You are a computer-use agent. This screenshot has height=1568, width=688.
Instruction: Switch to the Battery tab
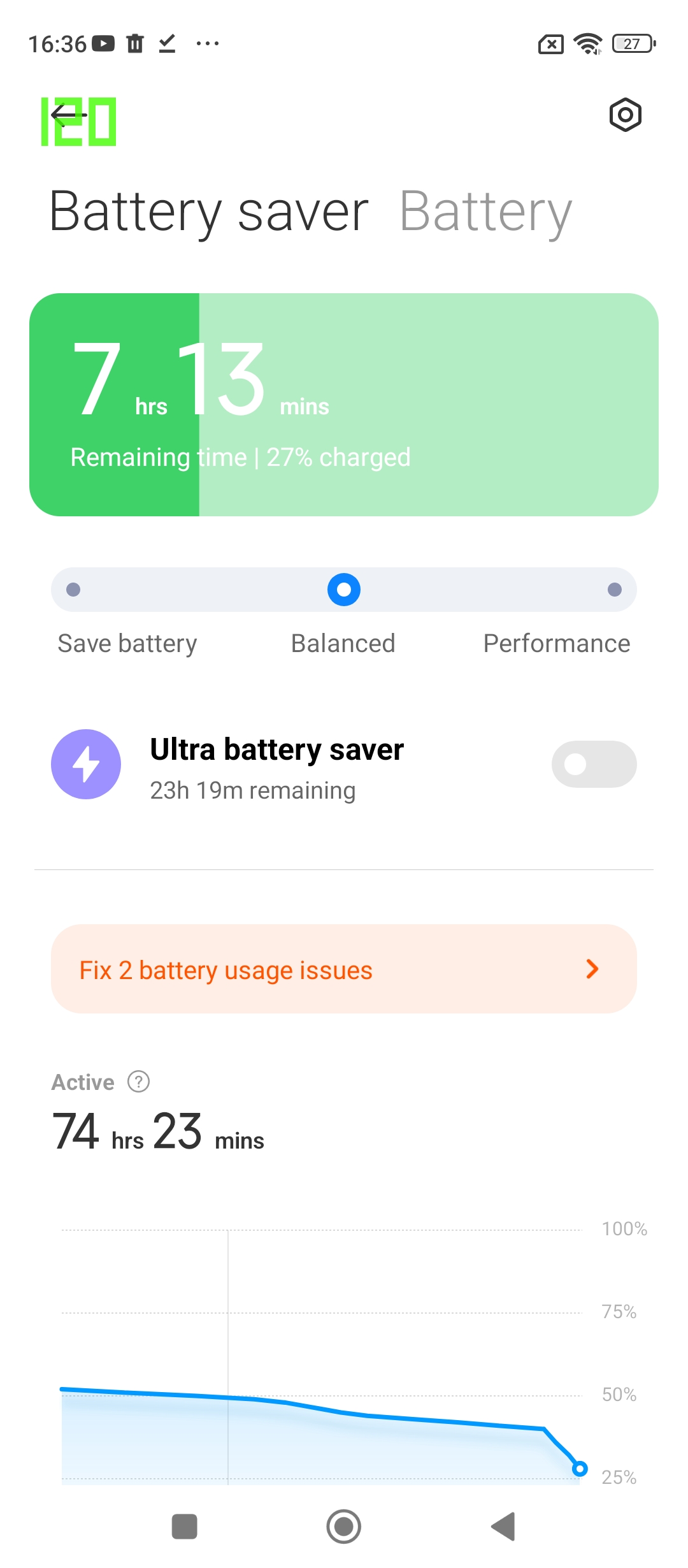485,212
